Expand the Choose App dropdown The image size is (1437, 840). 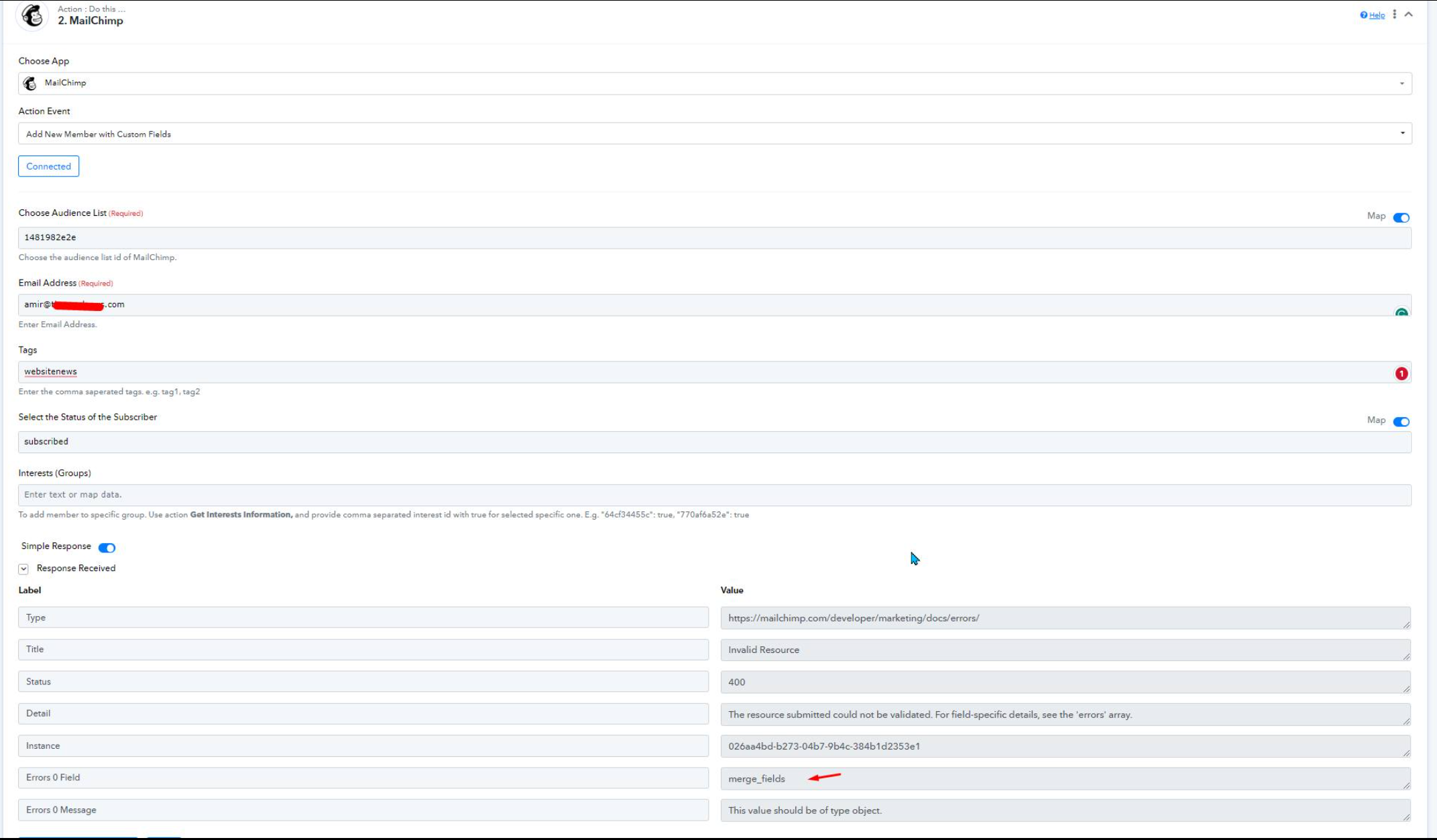click(x=1404, y=82)
